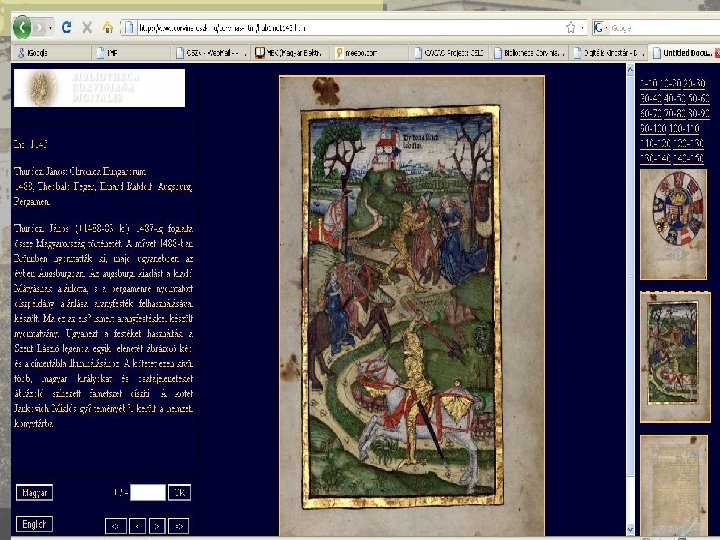Open page range link 50-60
The width and height of the screenshot is (720, 540).
pos(699,98)
